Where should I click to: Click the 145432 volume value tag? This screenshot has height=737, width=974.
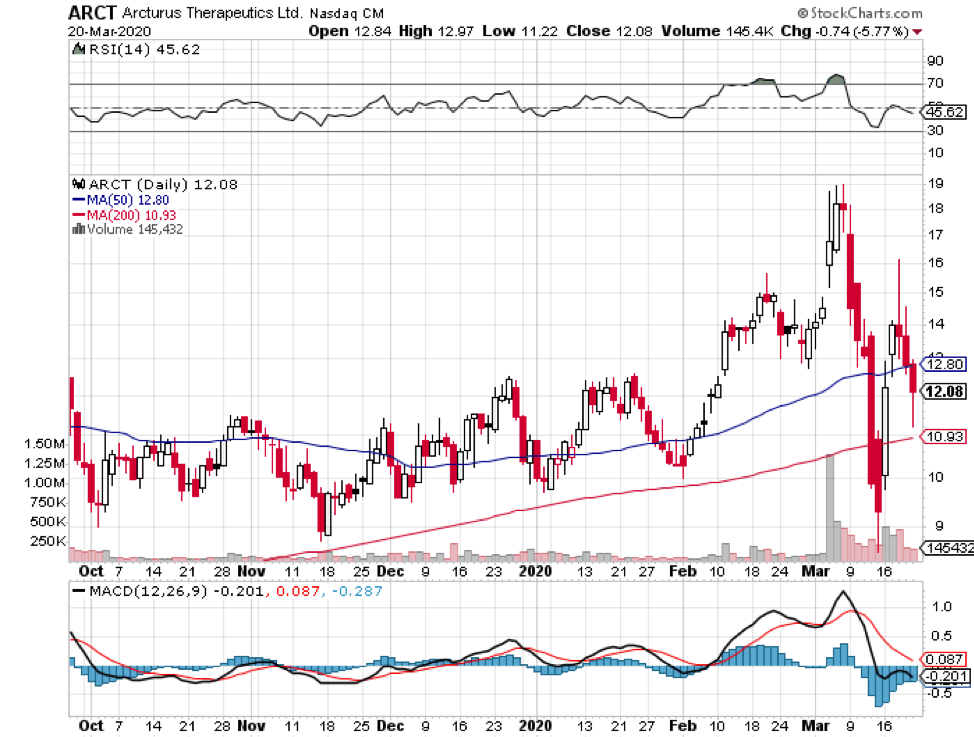946,549
